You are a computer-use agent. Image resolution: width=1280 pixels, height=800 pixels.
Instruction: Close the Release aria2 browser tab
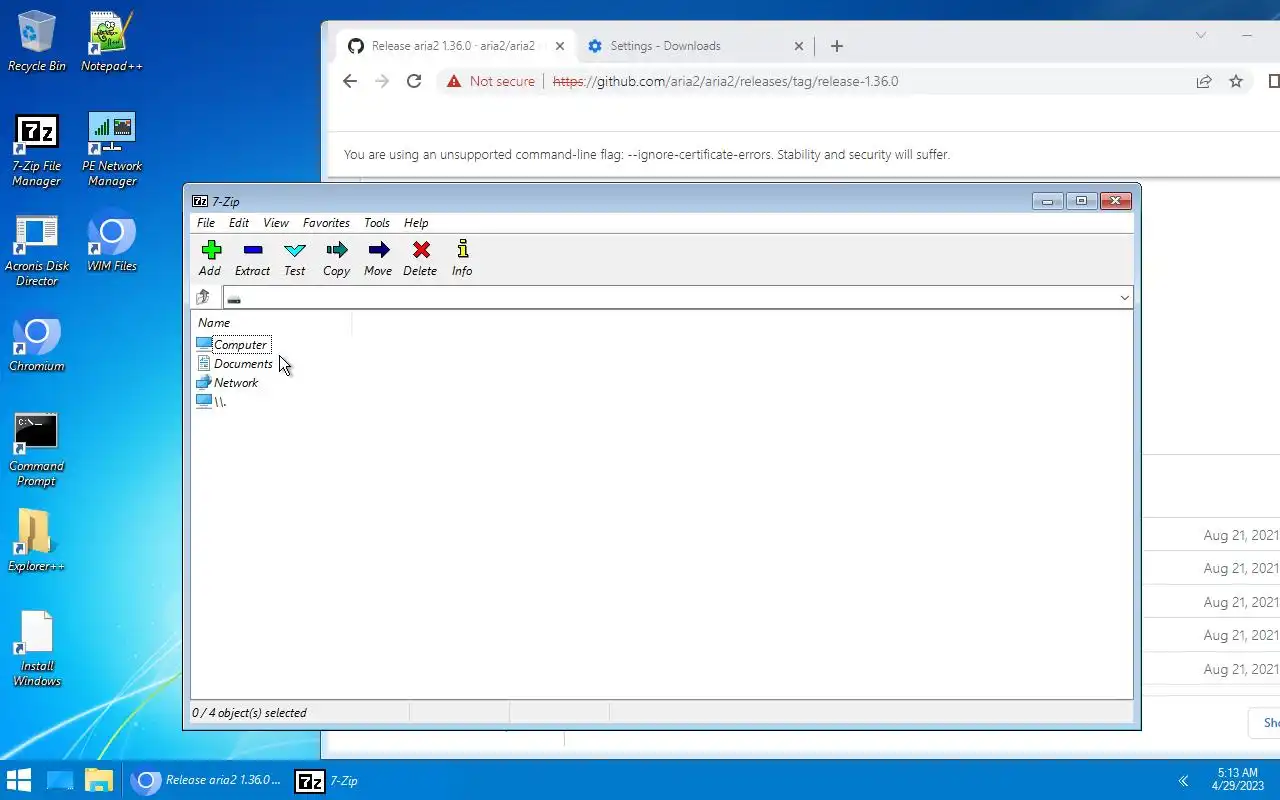pos(560,46)
